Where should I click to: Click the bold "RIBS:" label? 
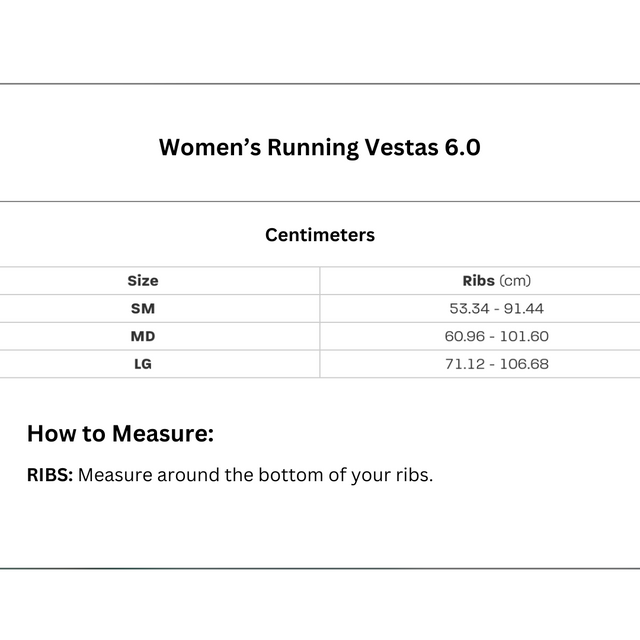click(50, 475)
